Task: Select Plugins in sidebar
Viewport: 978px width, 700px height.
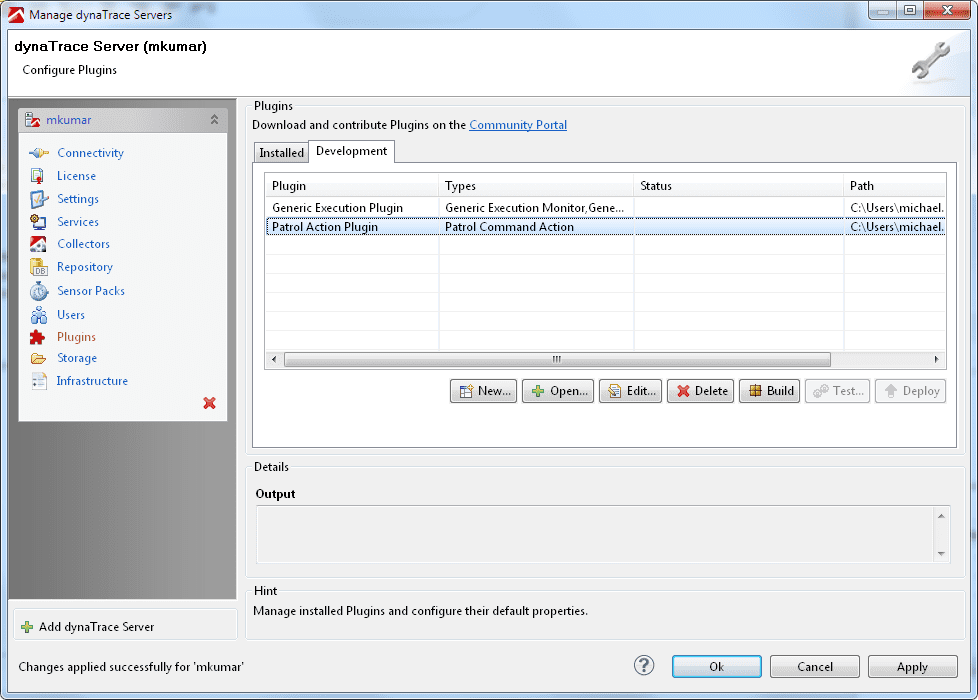Action: coord(76,337)
